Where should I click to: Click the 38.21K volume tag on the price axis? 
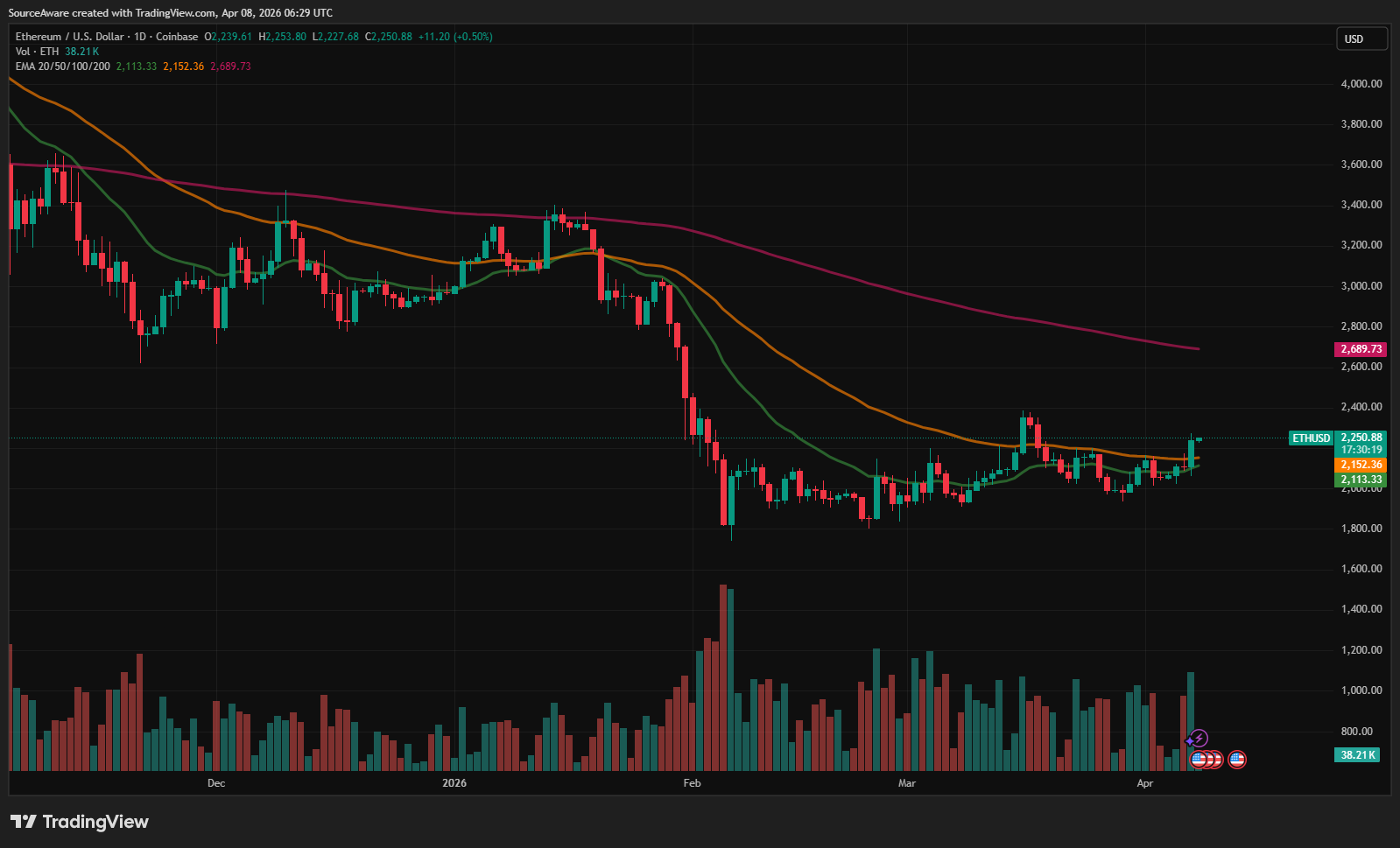[x=1358, y=754]
